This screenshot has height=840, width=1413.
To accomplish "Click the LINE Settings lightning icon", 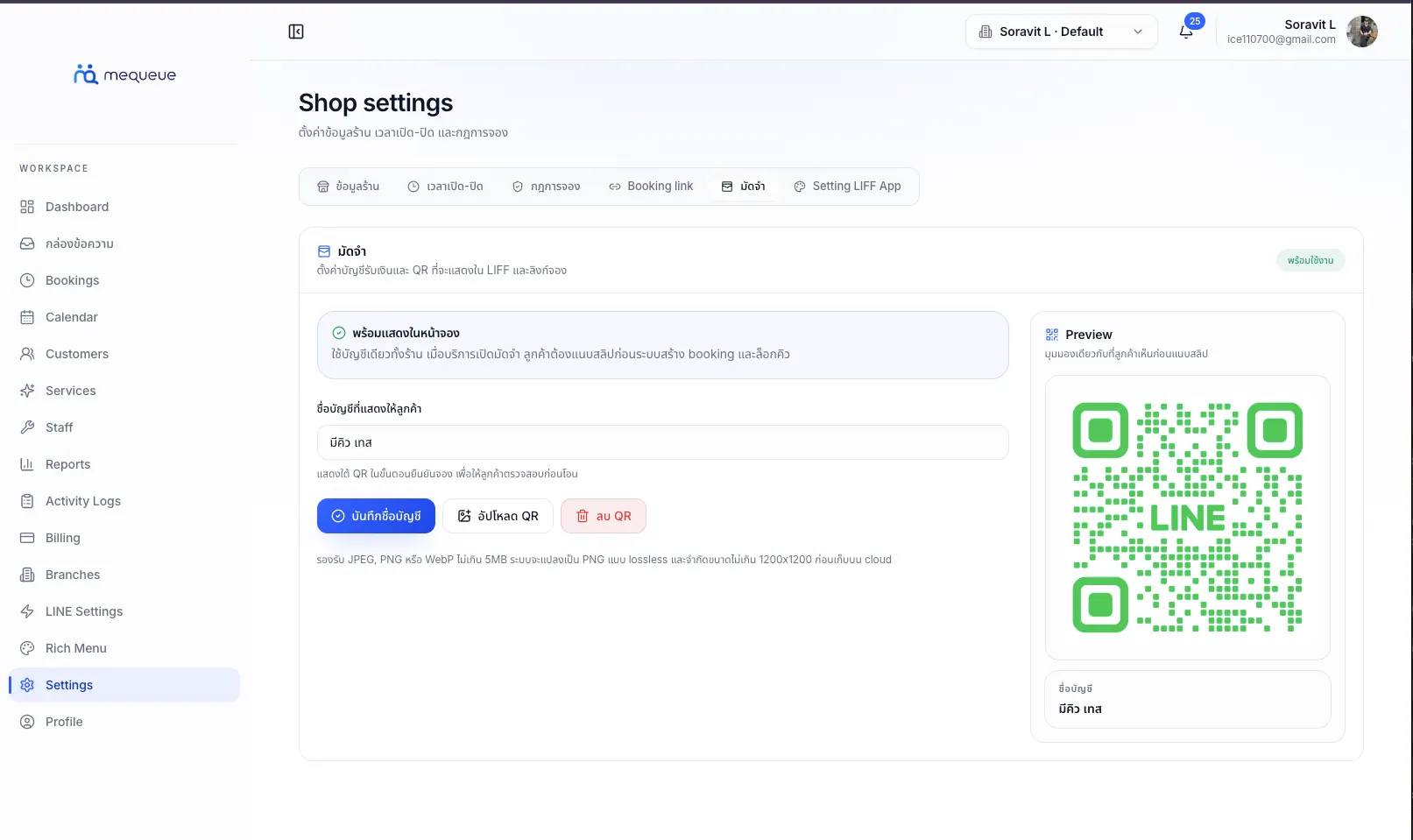I will tap(27, 611).
